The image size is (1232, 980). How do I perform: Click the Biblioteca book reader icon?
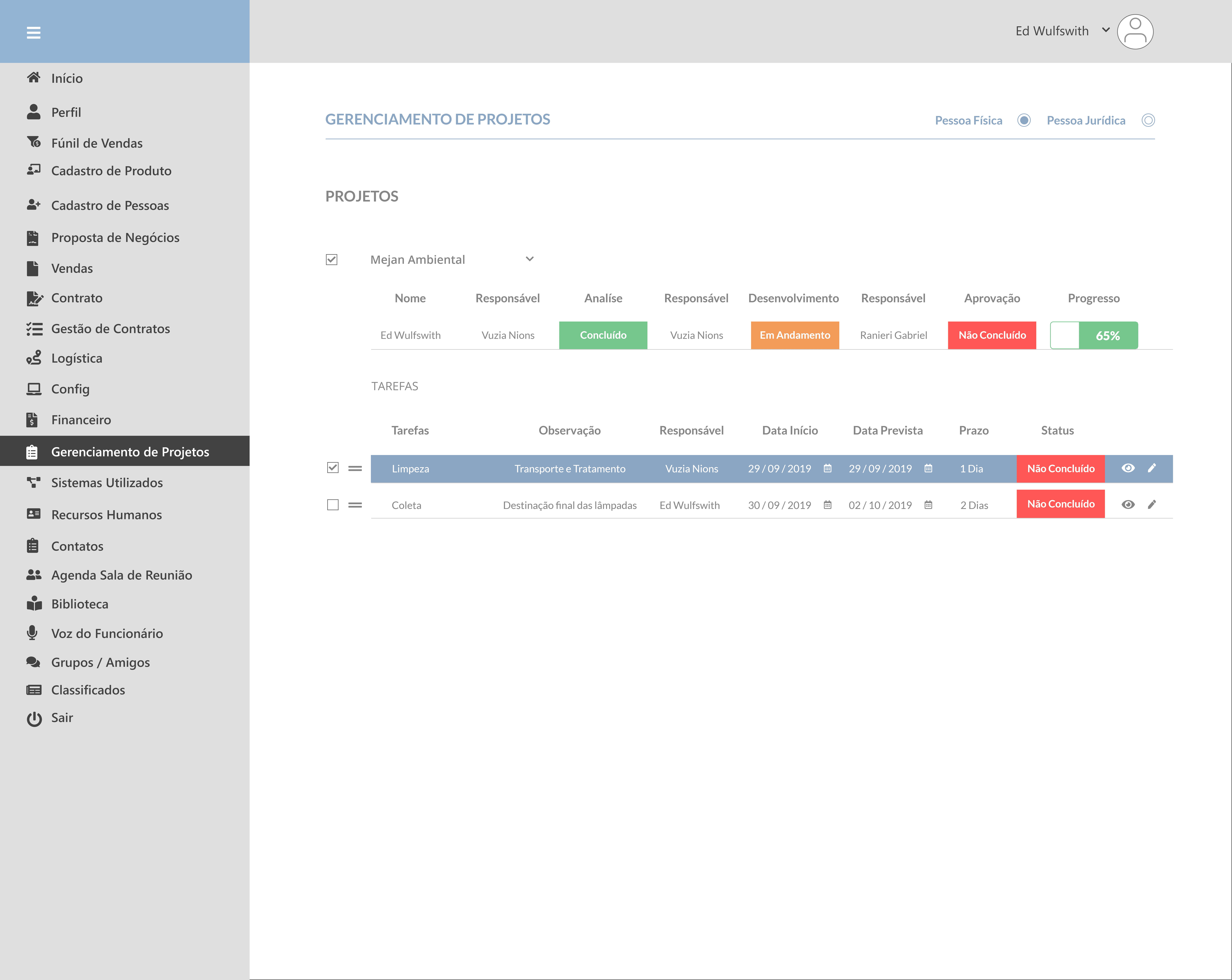[x=34, y=603]
